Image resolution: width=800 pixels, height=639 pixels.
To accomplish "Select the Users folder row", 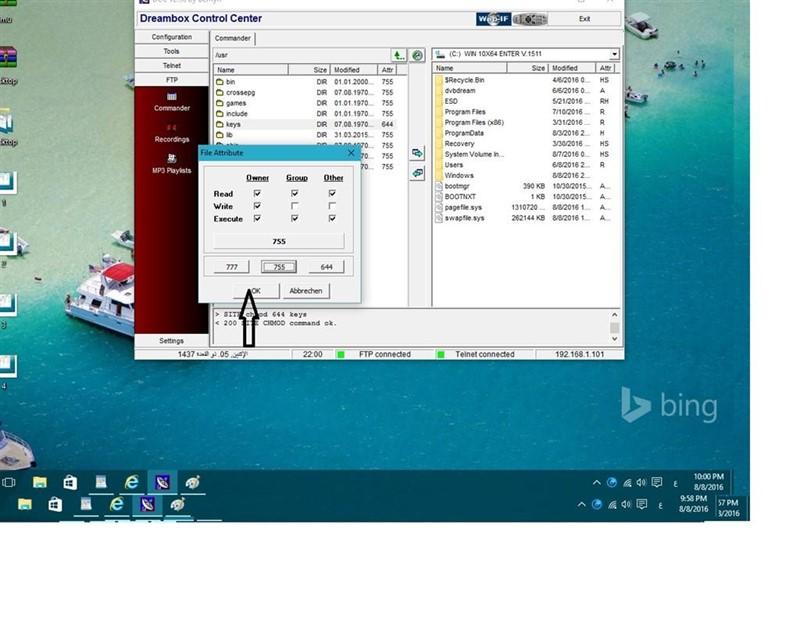I will pyautogui.click(x=526, y=165).
